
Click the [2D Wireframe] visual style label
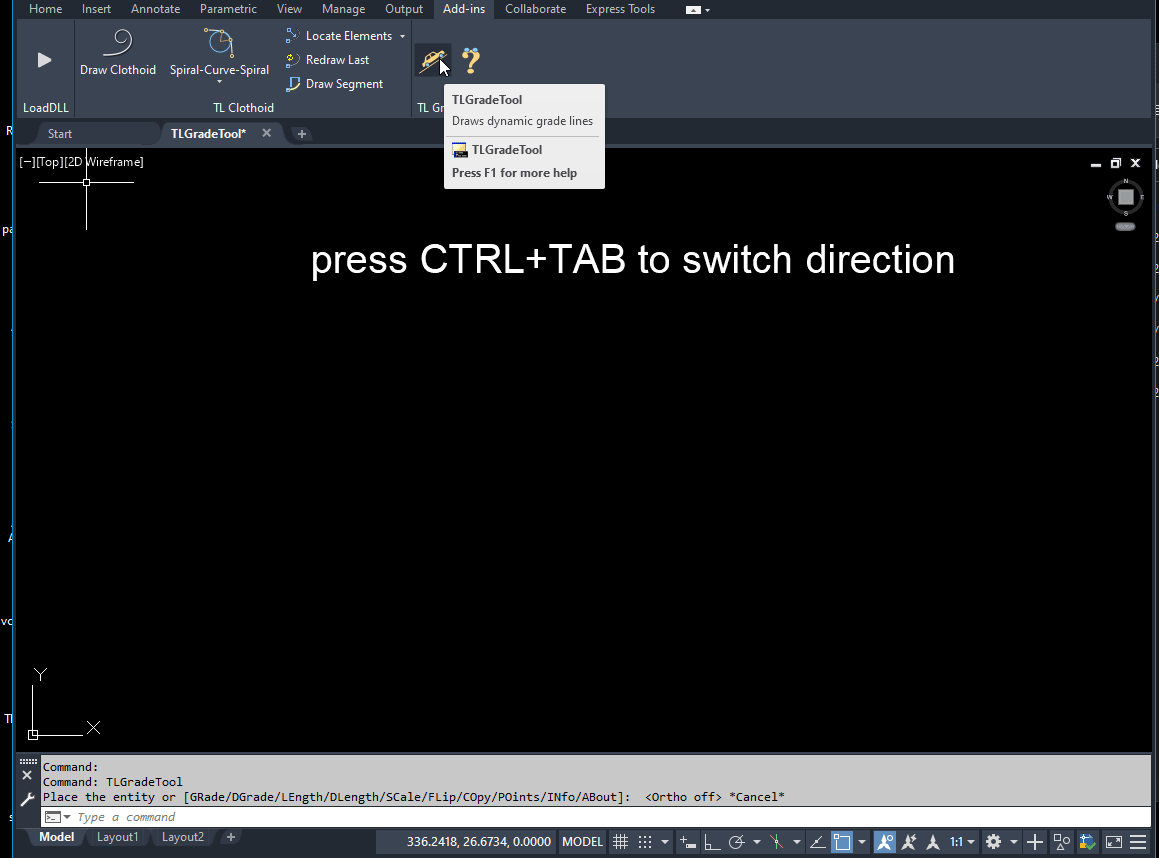point(103,162)
